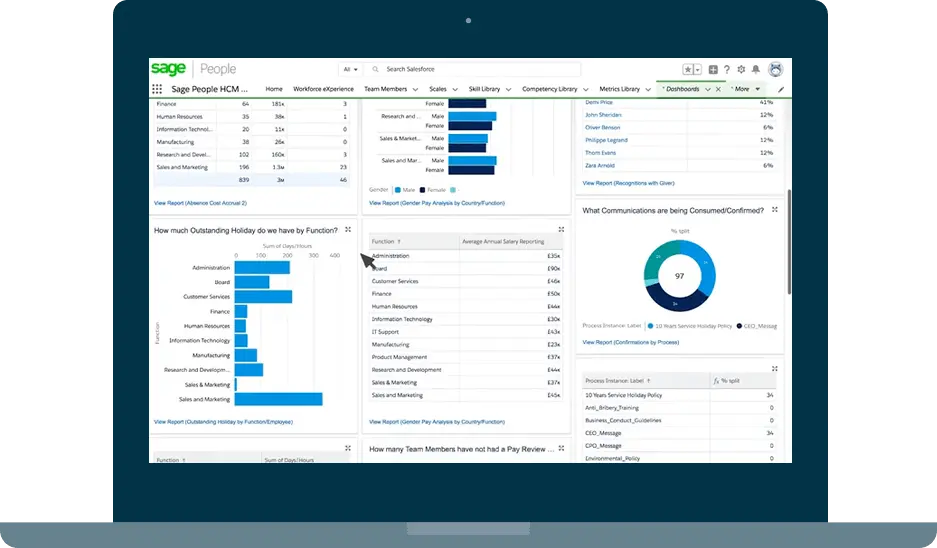Screen dimensions: 937x548
Task: Open the More tabs dropdown
Action: point(746,89)
